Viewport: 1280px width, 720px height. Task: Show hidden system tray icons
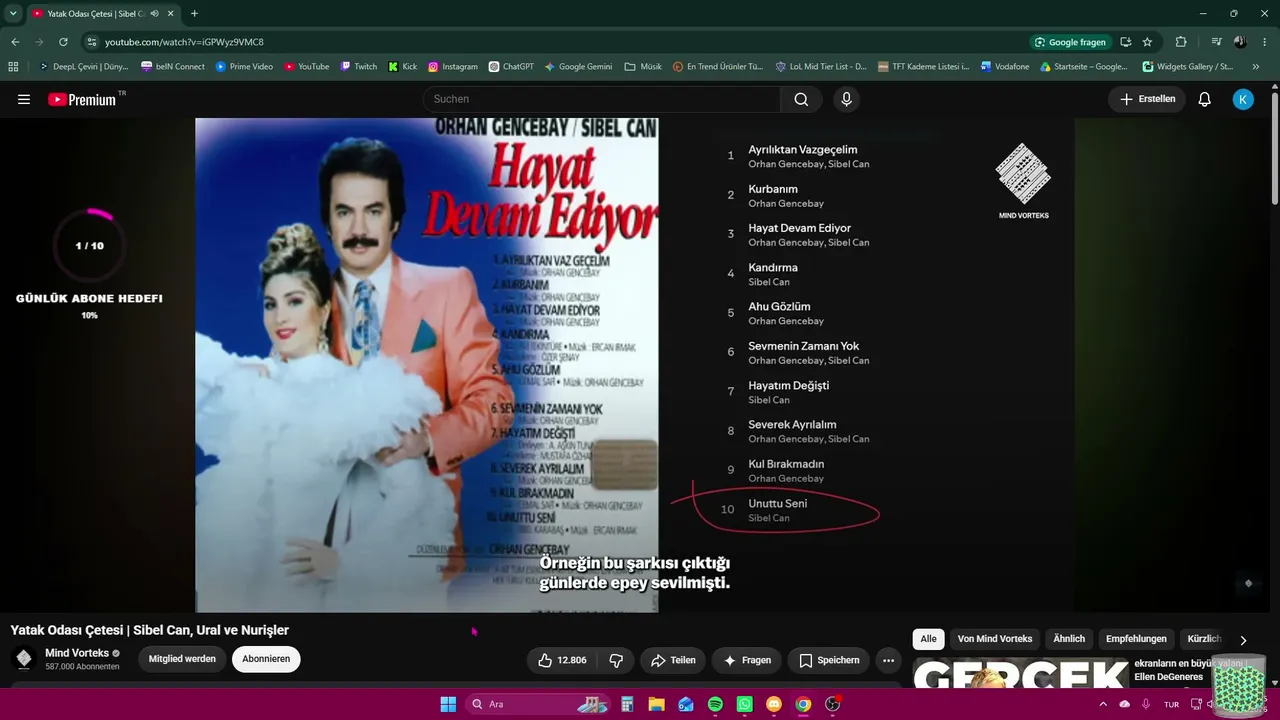1104,704
